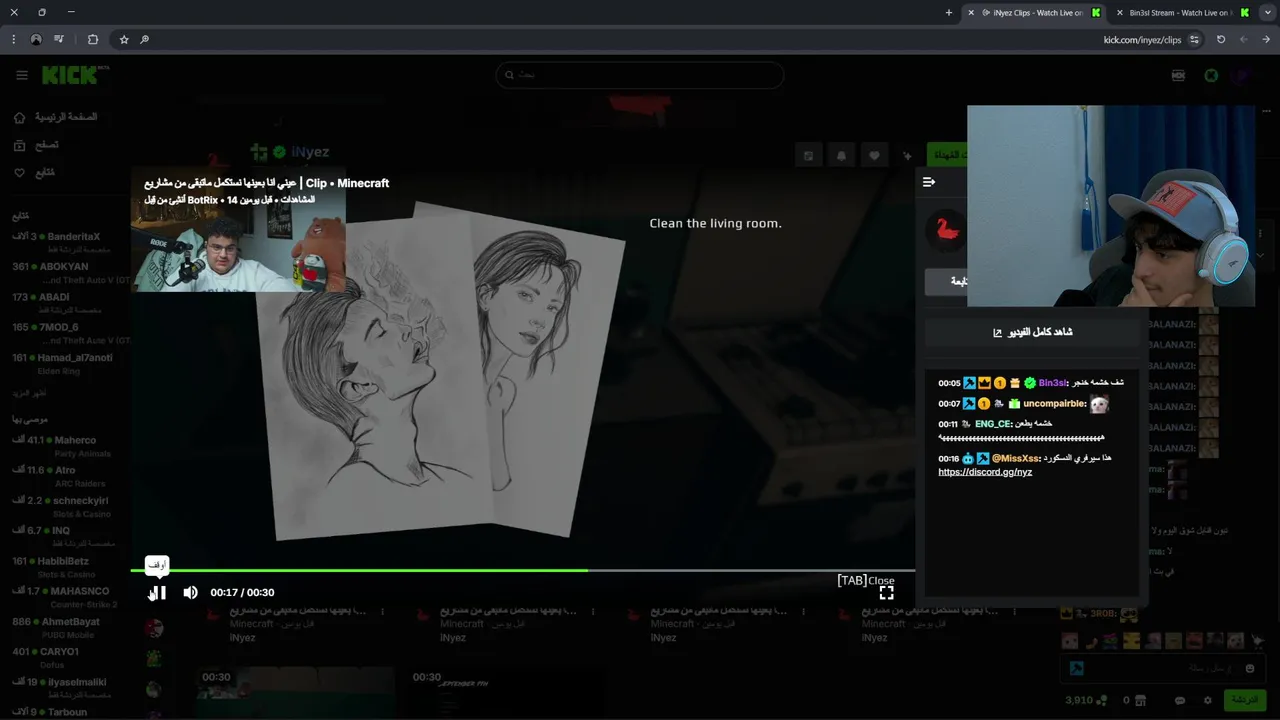
Task: Open the following sidebar item with heart icon
Action: [x=34, y=173]
